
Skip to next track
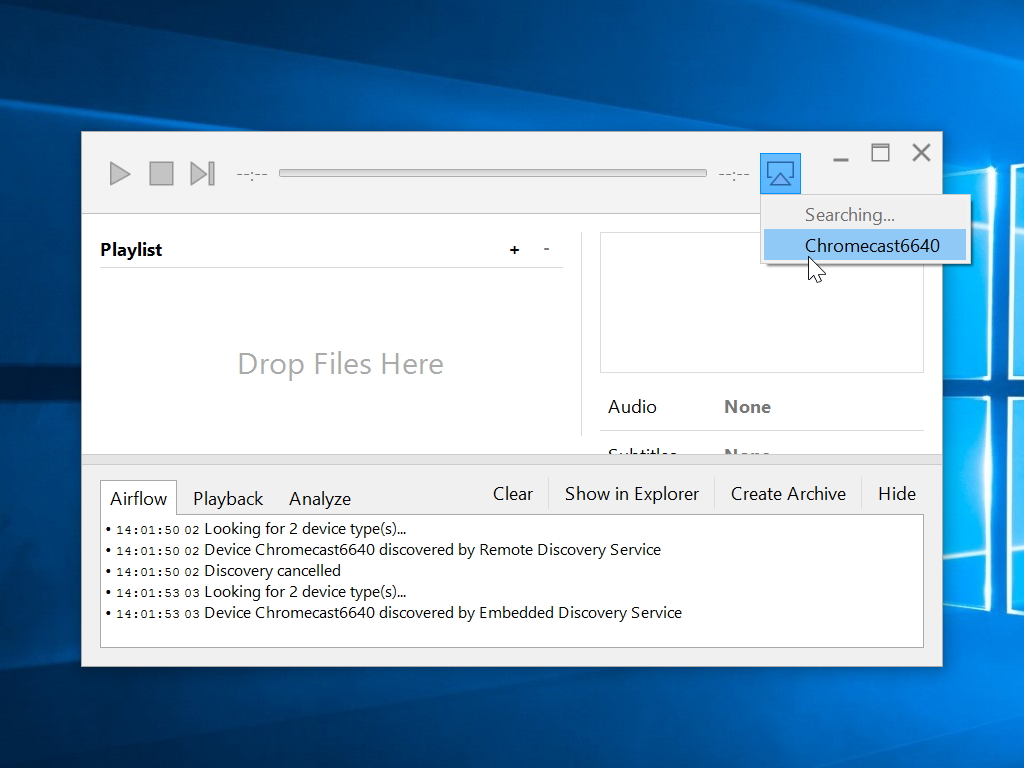[202, 174]
